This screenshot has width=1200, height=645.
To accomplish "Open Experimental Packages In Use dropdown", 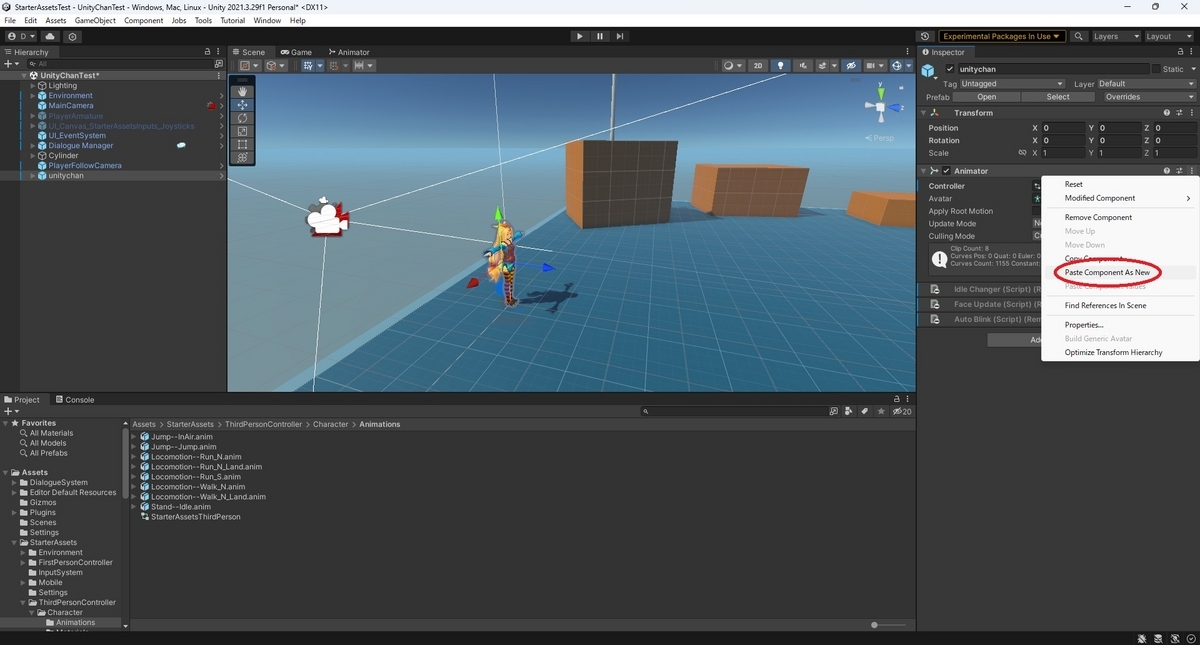I will click(1001, 36).
